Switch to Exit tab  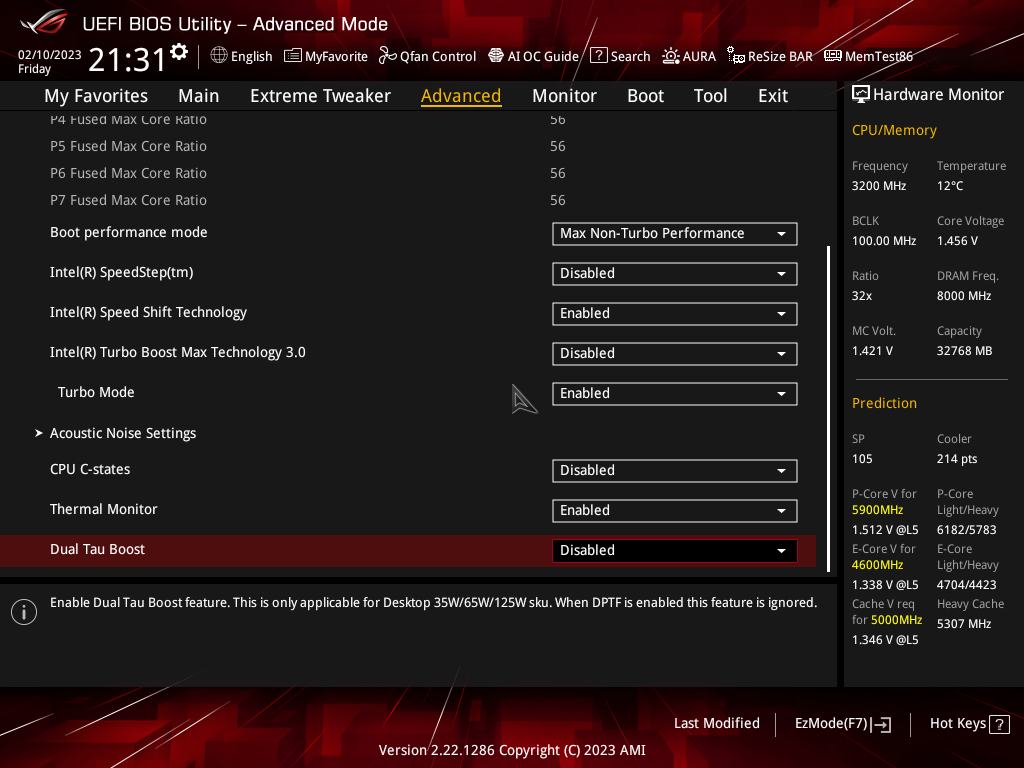click(x=773, y=95)
